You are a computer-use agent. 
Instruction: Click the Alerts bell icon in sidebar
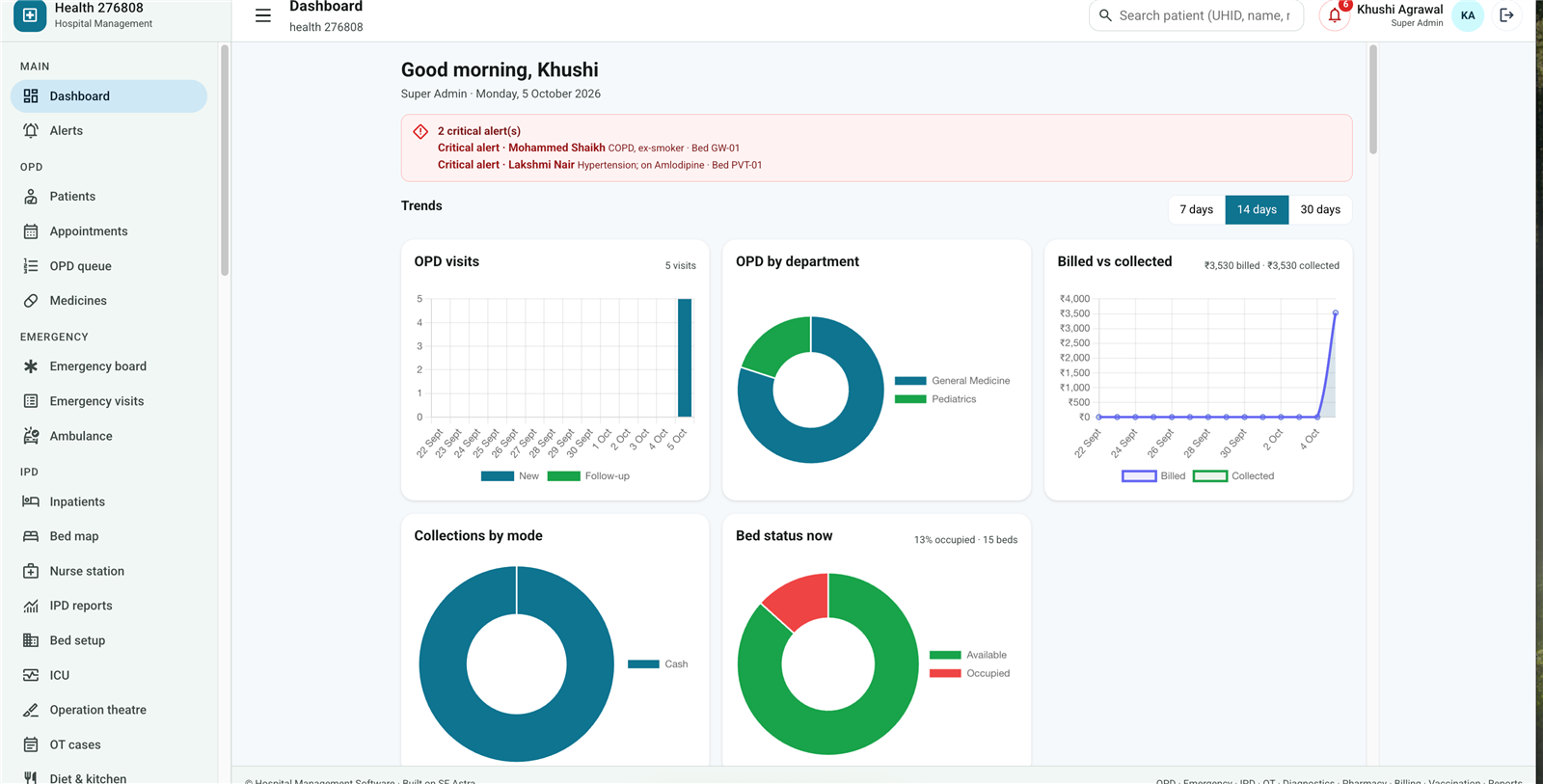click(31, 131)
